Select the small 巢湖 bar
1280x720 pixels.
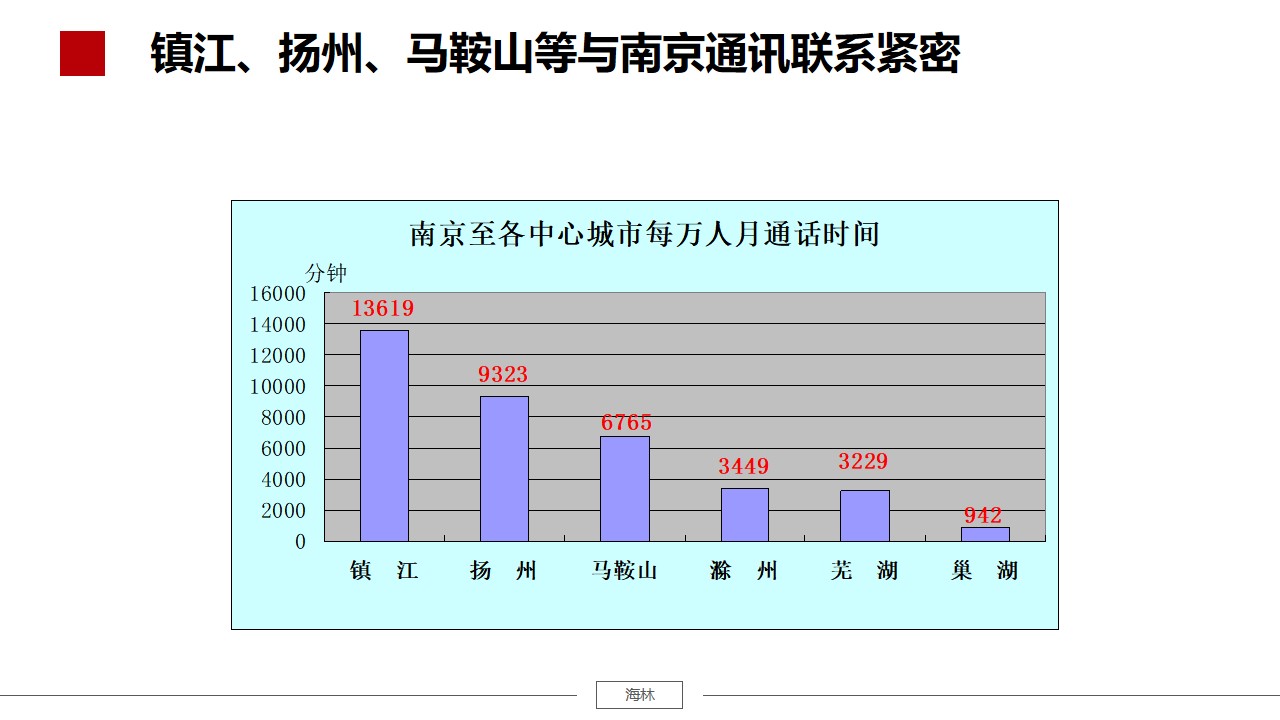click(985, 534)
